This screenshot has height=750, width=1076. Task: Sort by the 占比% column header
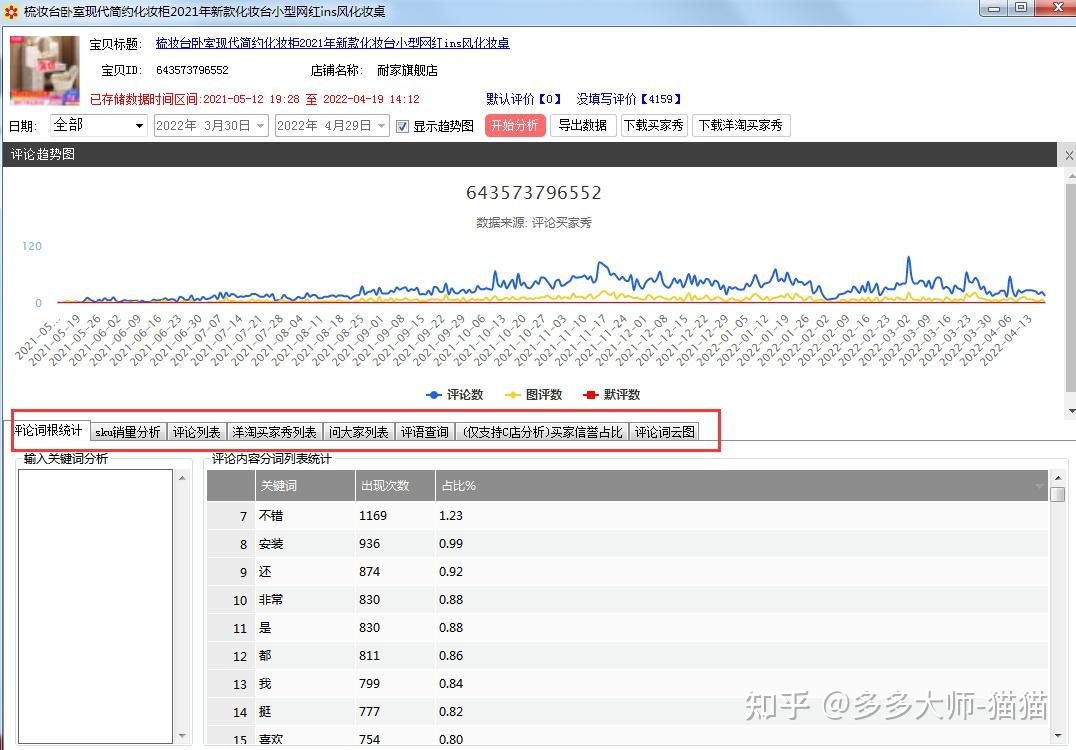point(741,486)
